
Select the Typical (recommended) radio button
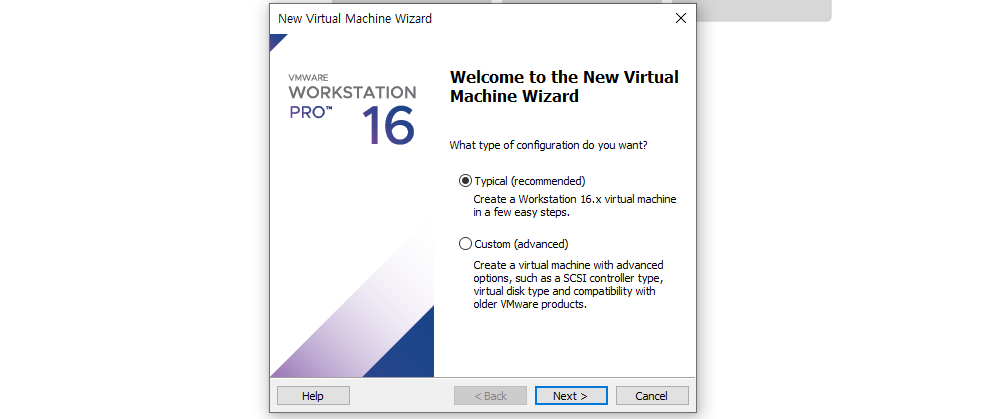465,181
